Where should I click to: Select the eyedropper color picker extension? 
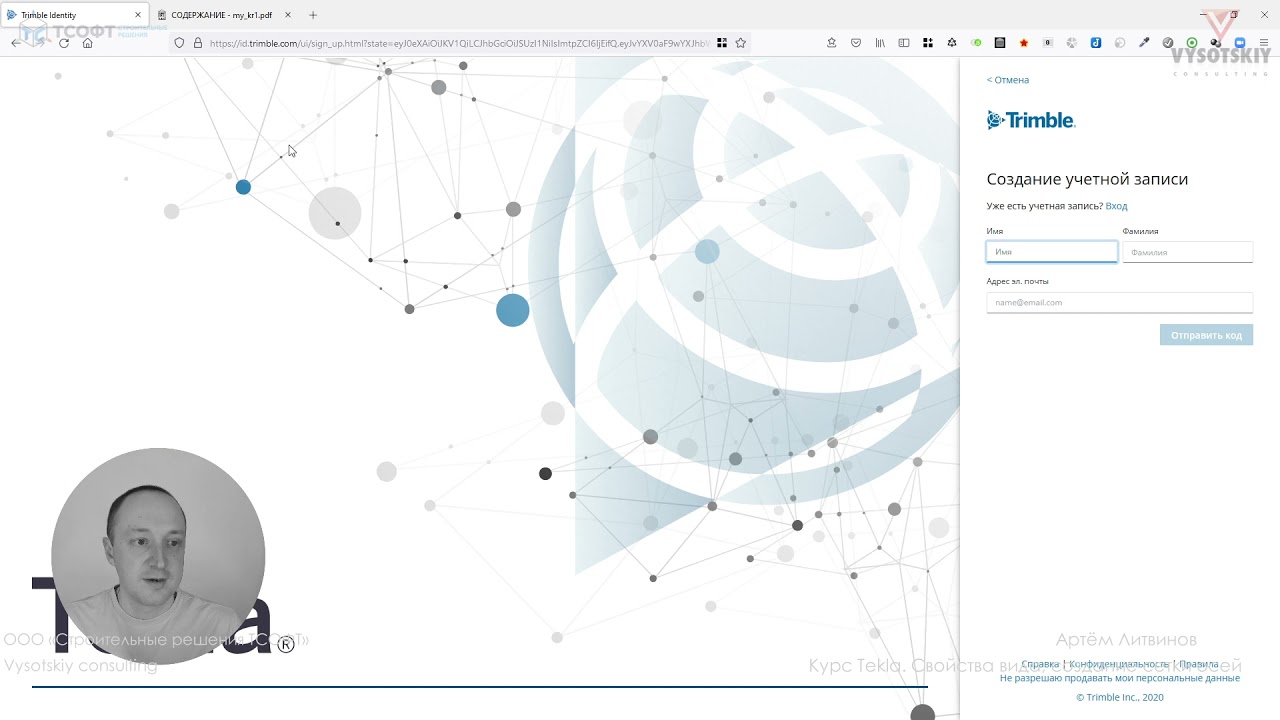1144,43
